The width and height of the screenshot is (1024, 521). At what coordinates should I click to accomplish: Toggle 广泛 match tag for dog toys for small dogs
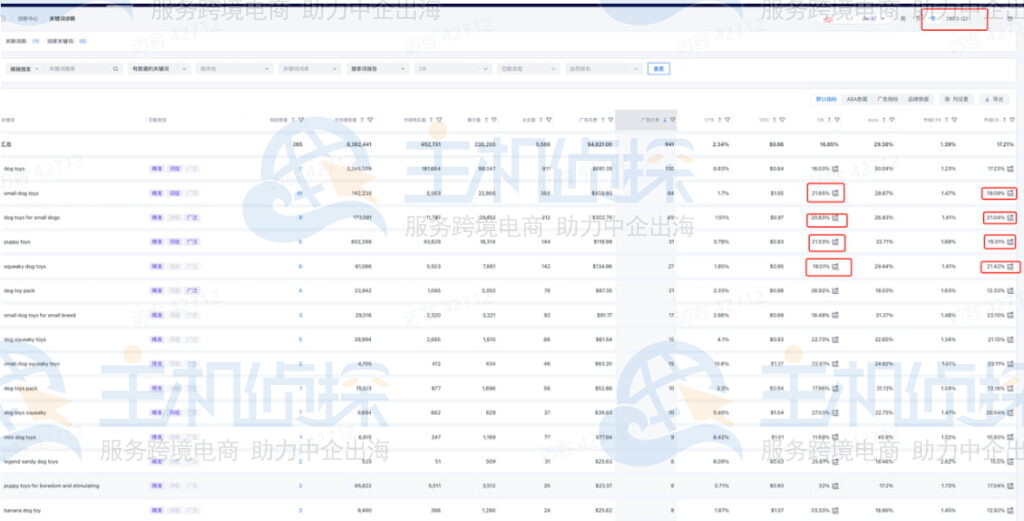[192, 217]
